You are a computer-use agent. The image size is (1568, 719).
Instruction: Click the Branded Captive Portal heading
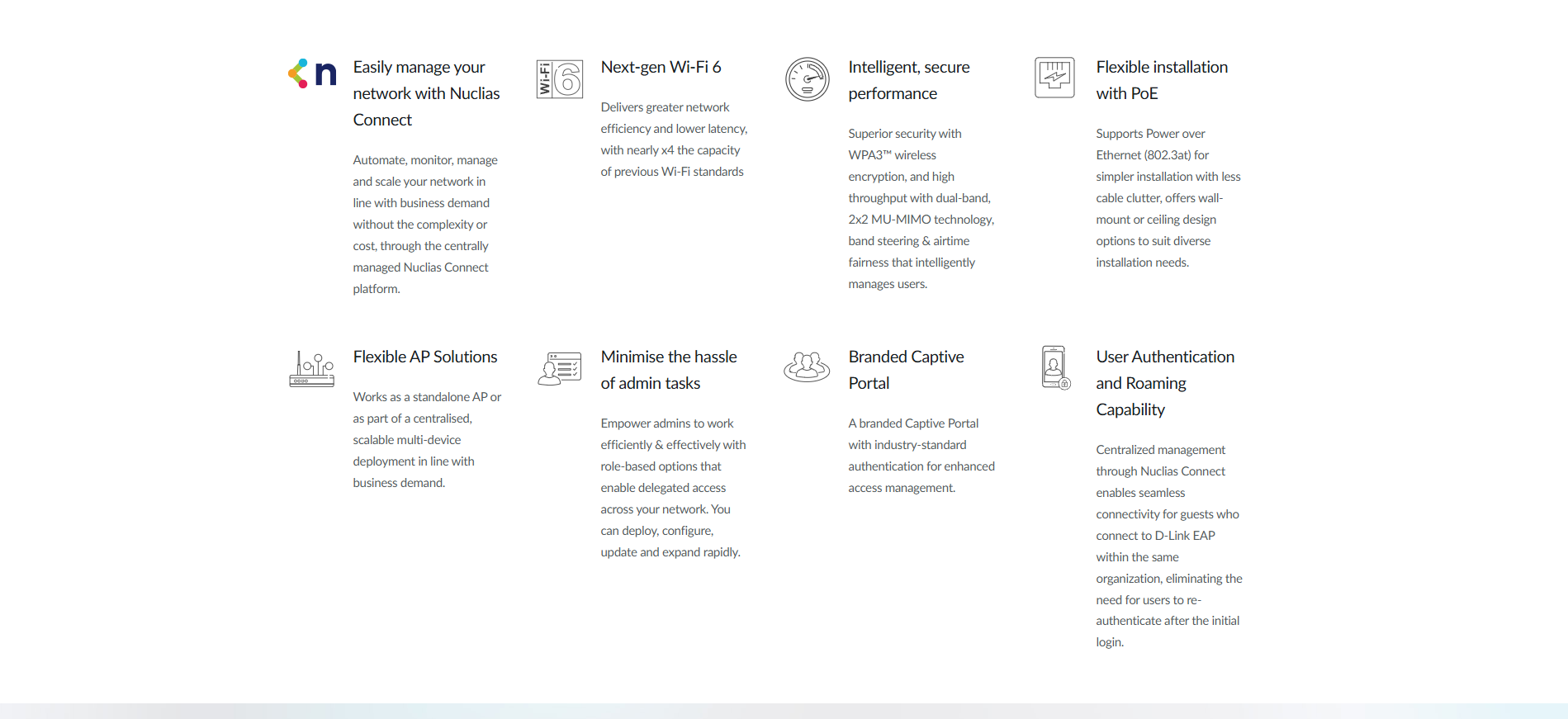[x=906, y=370]
